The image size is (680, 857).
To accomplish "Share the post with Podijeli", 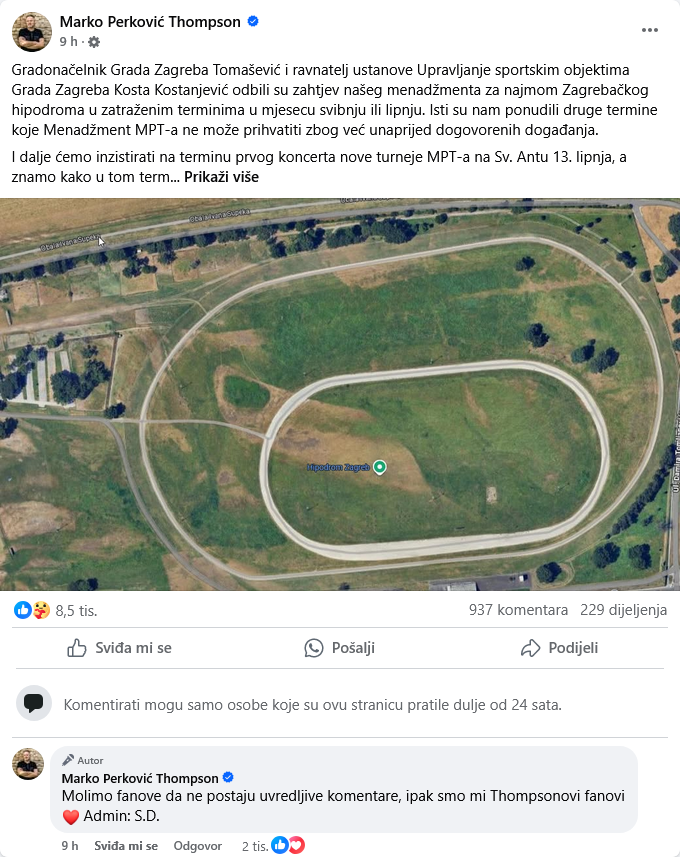I will (x=559, y=648).
